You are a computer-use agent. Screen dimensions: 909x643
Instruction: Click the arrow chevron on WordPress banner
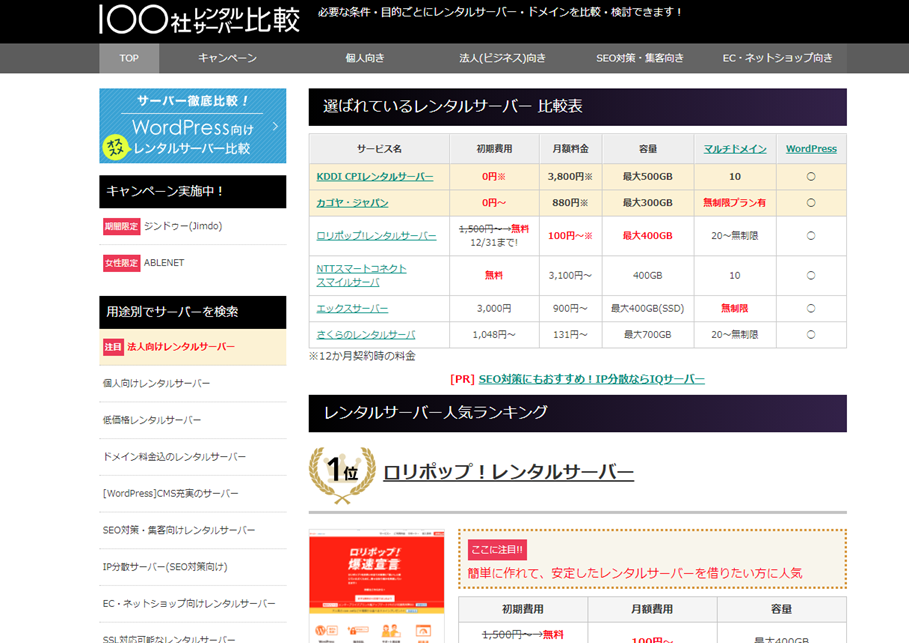tap(275, 126)
